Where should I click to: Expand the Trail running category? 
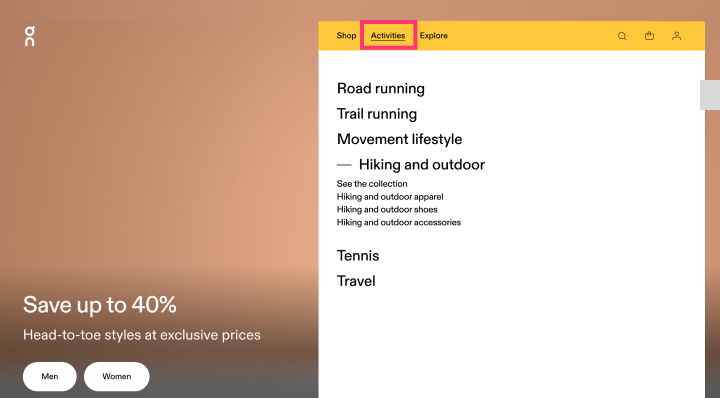[377, 113]
